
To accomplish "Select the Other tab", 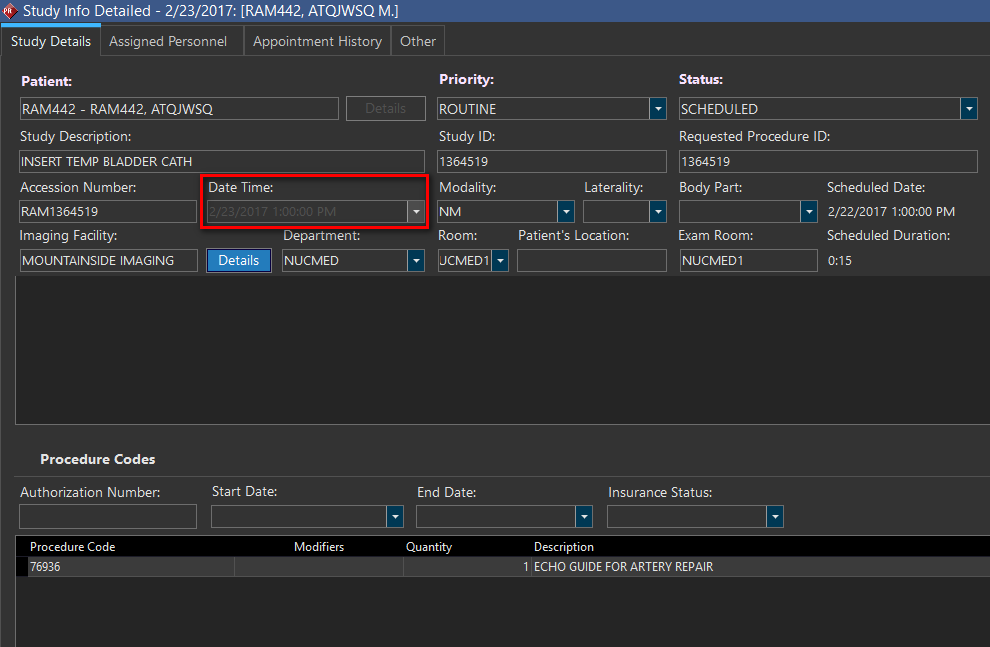I will click(x=418, y=41).
